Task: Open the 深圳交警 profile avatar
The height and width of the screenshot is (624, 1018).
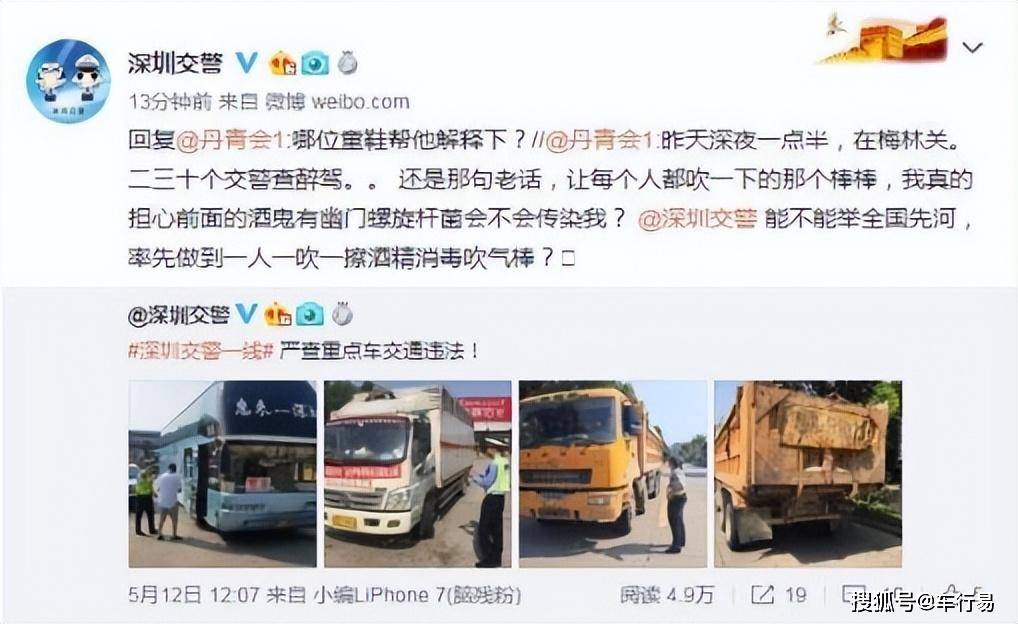Action: tap(68, 81)
